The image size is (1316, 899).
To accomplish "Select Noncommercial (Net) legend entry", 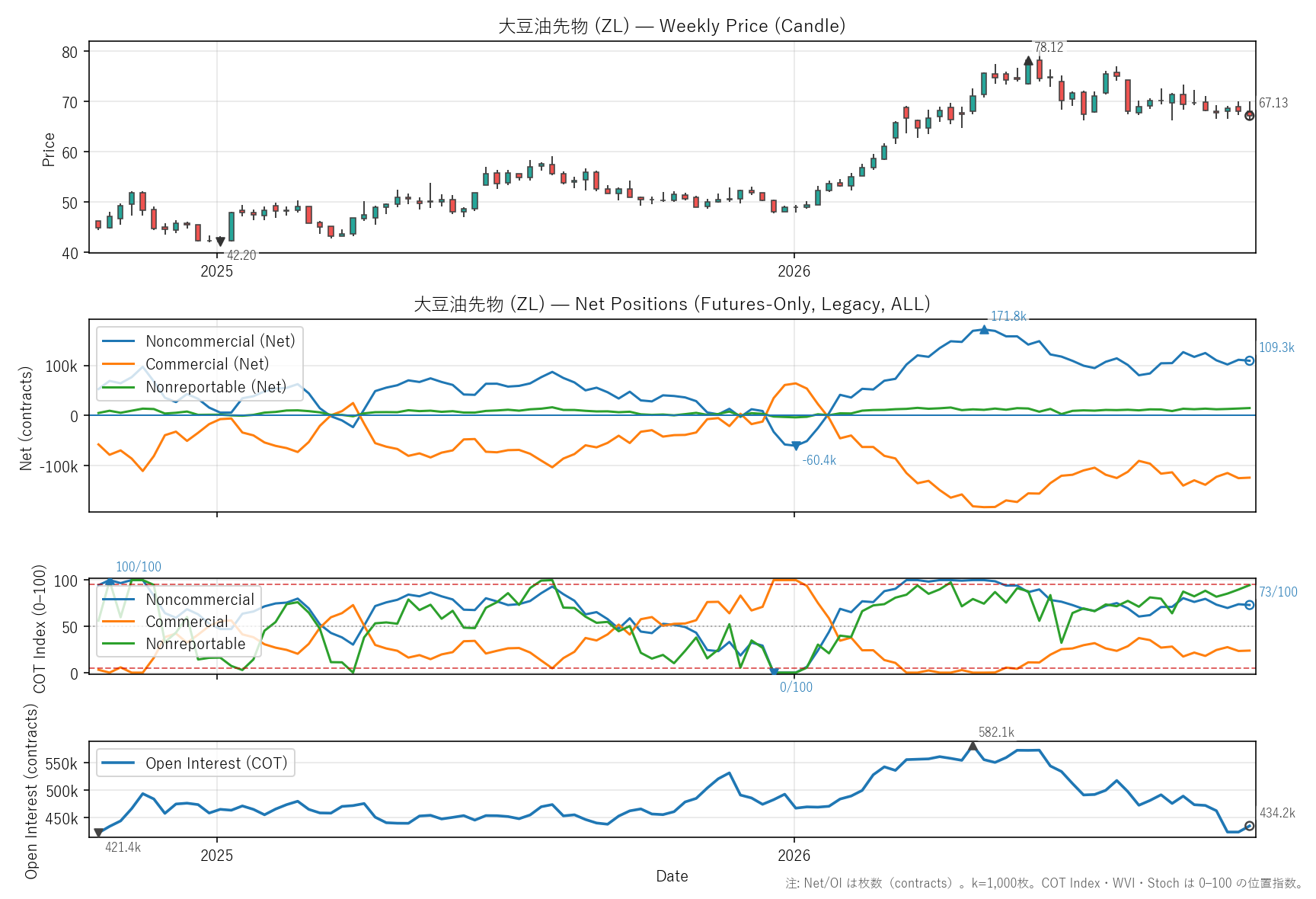I will tap(199, 341).
